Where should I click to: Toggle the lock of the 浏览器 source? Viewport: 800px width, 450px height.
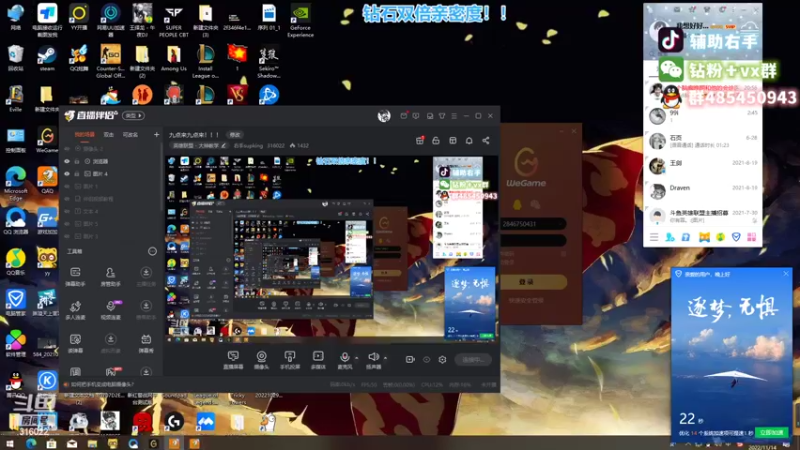78,161
